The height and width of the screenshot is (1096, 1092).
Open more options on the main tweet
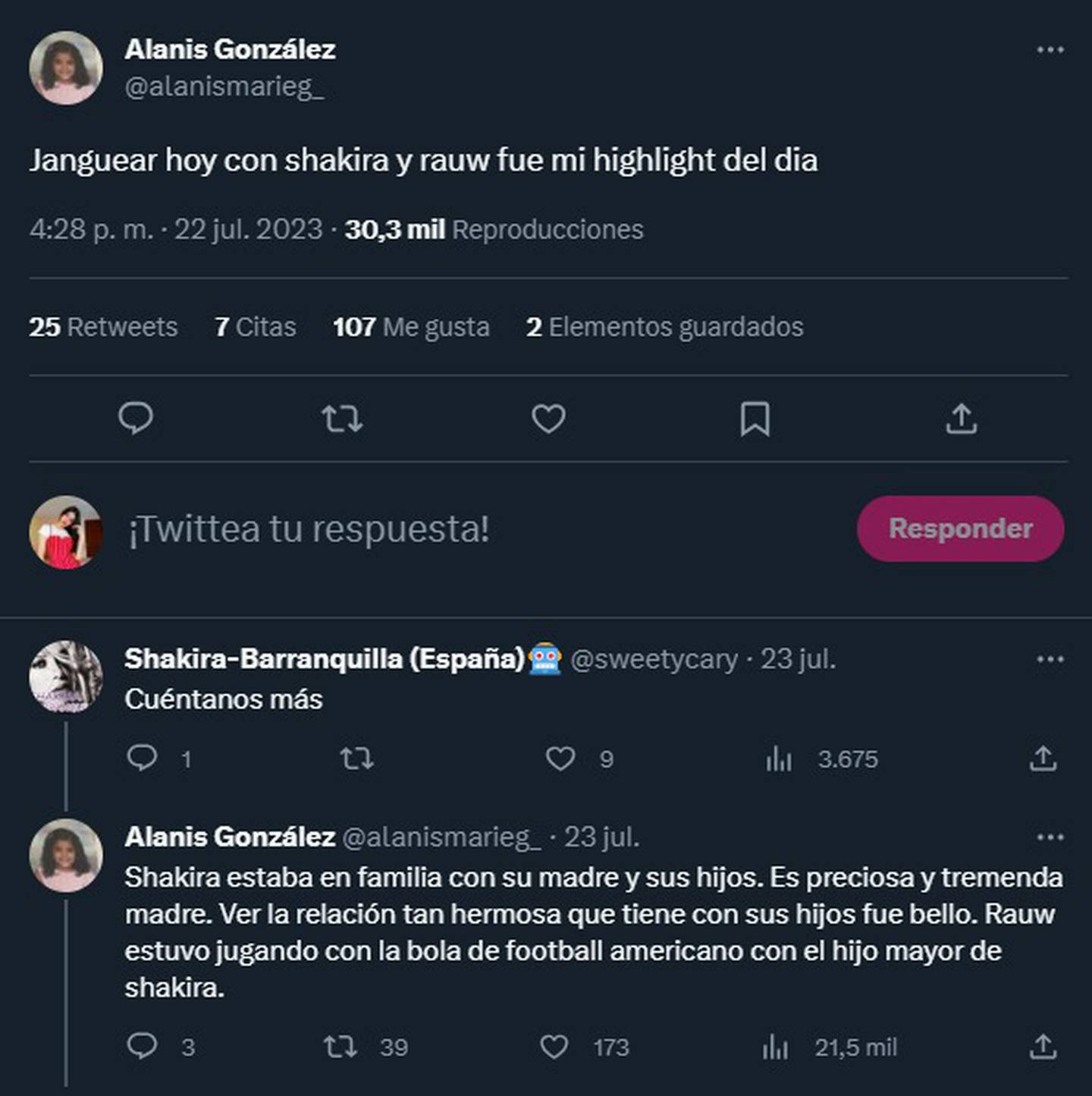click(x=1050, y=50)
